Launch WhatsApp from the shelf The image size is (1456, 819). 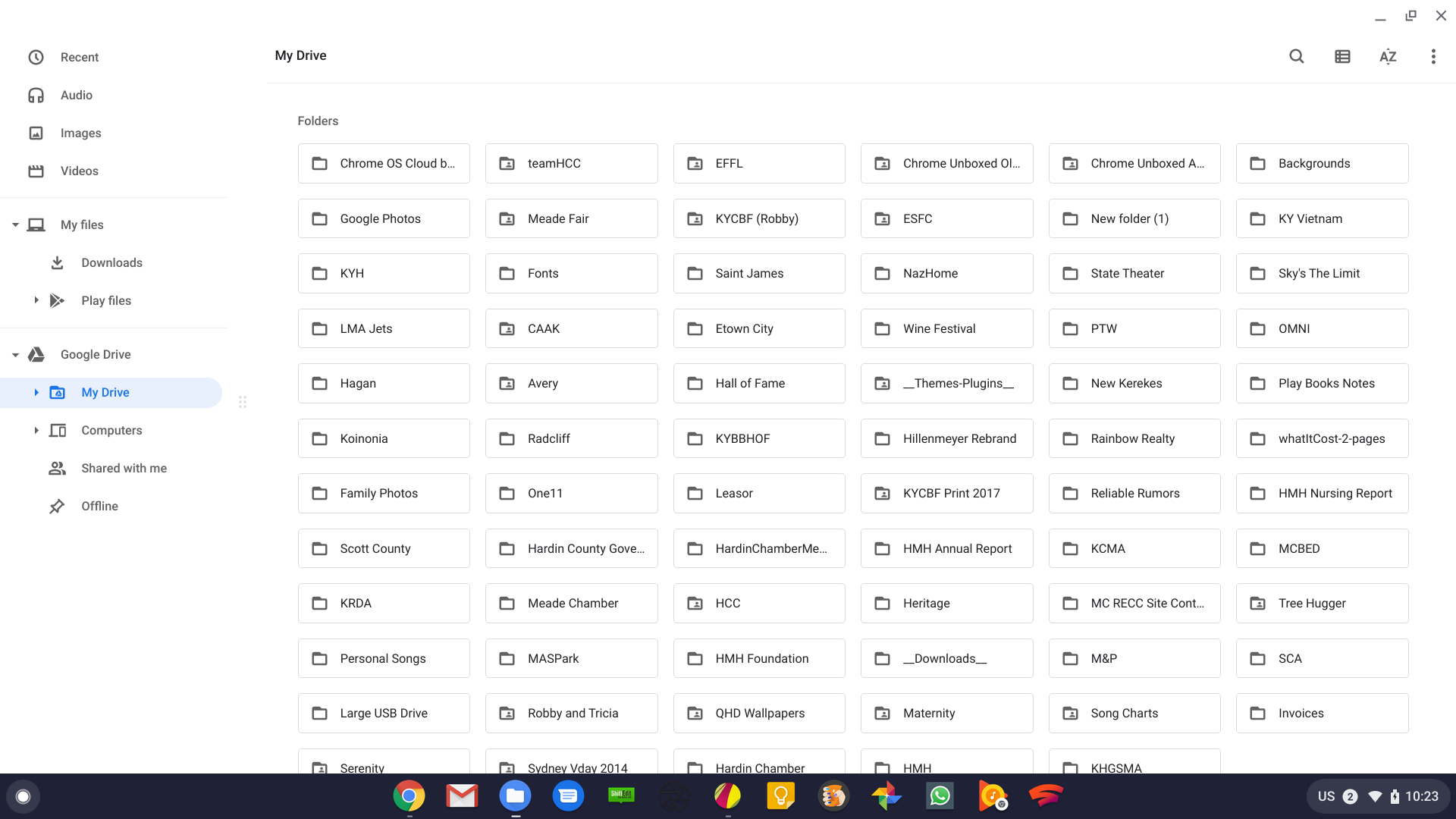click(940, 795)
